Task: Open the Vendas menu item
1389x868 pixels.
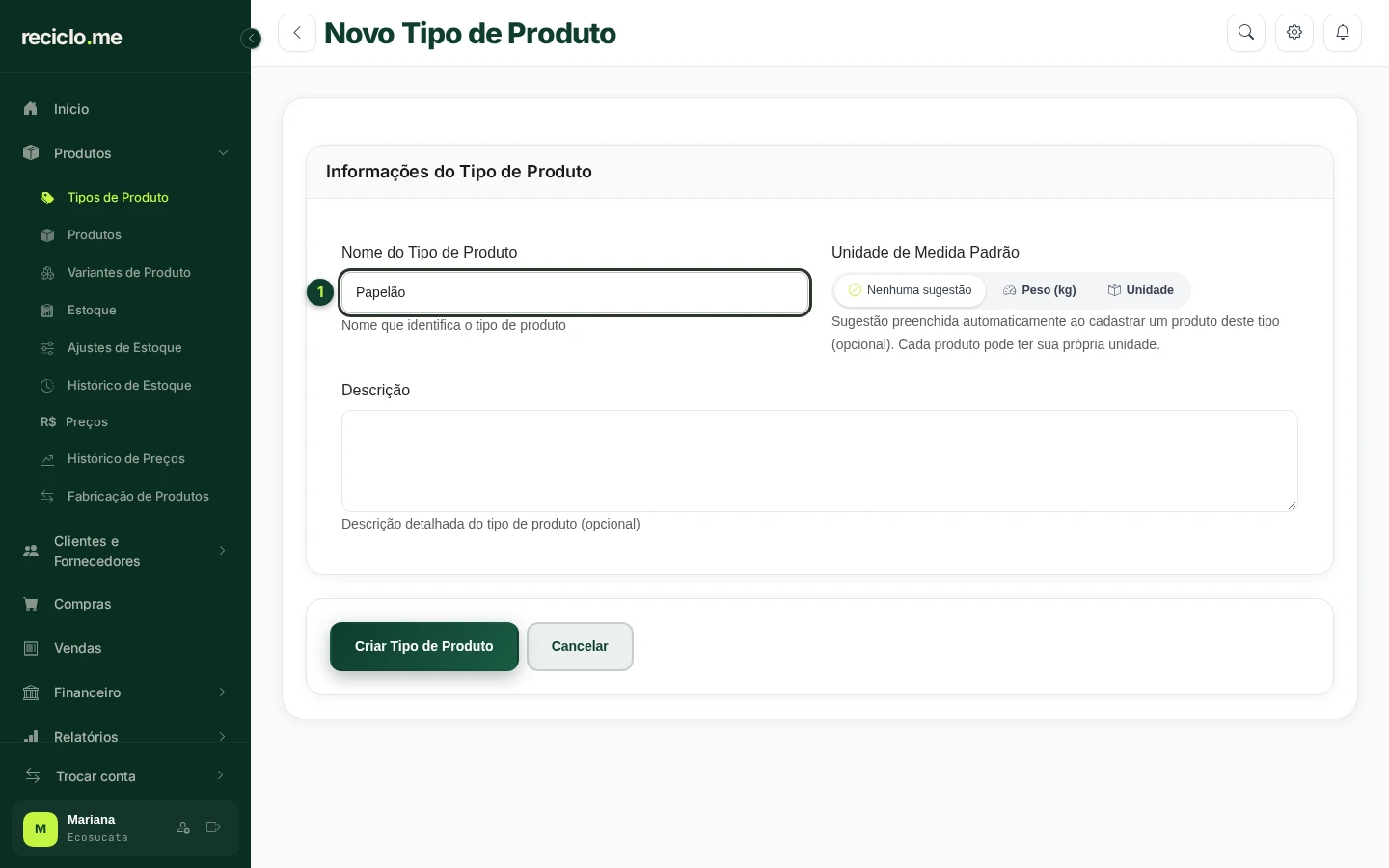Action: coord(125,649)
